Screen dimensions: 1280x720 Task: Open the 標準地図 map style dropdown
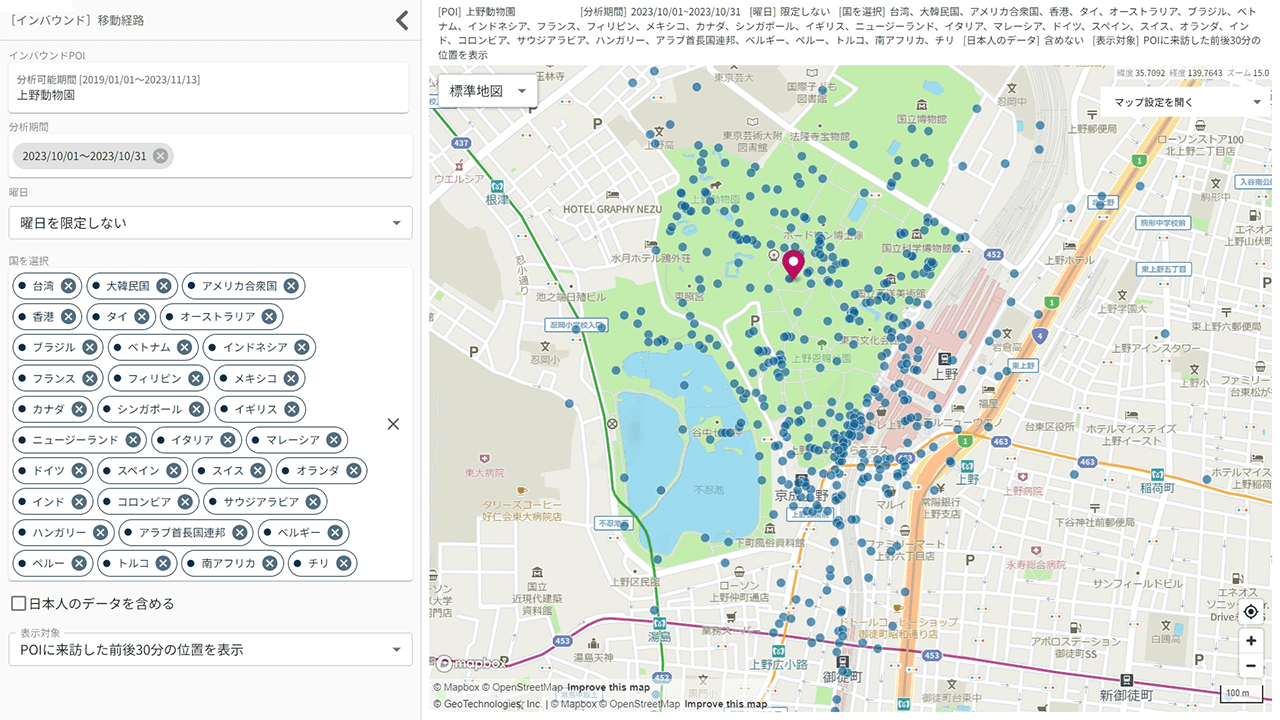(488, 91)
